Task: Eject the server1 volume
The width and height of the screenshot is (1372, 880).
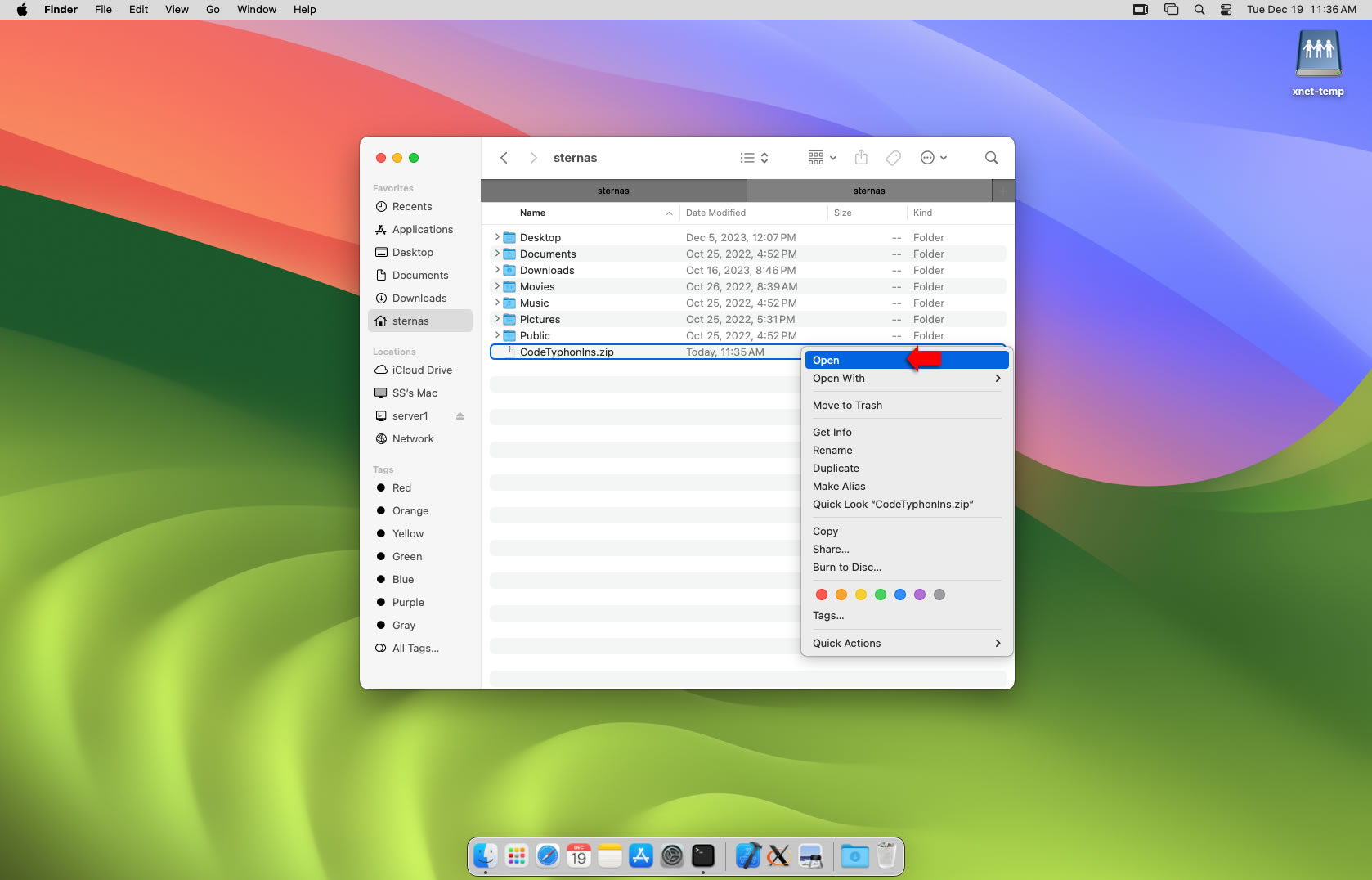Action: coord(460,416)
